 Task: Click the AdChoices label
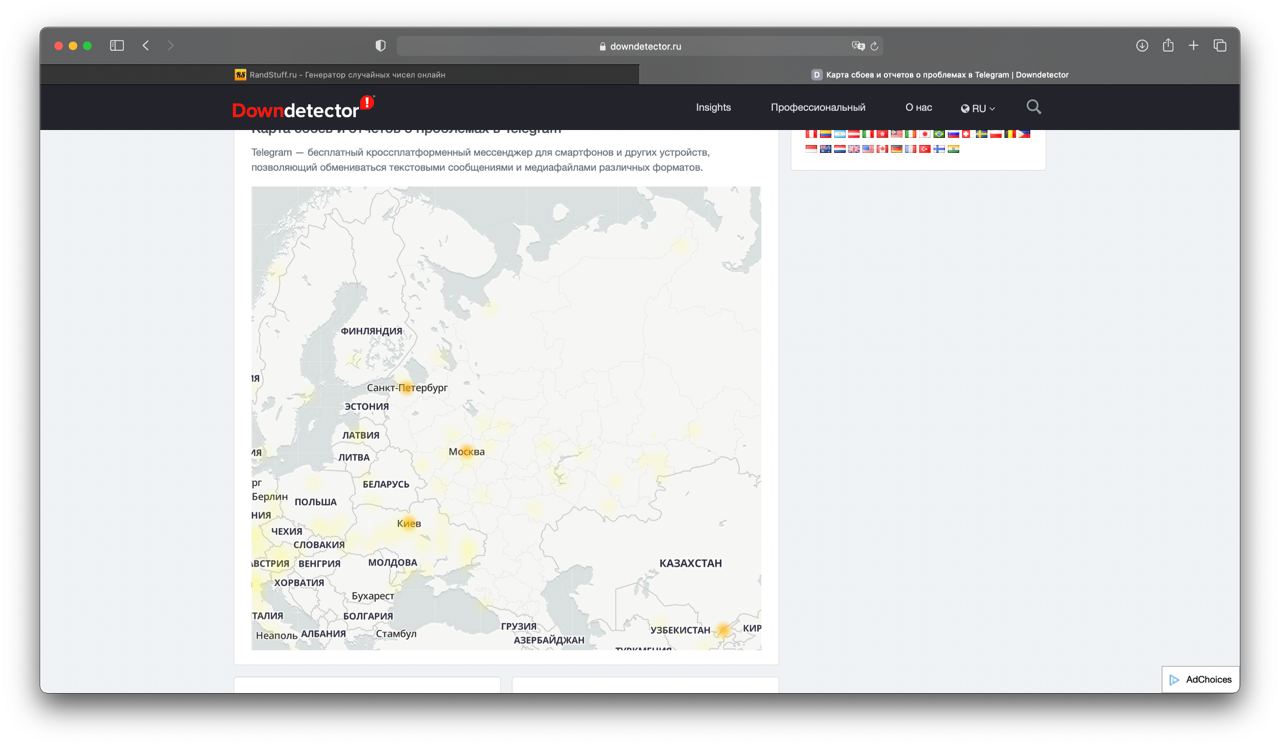(x=1209, y=680)
